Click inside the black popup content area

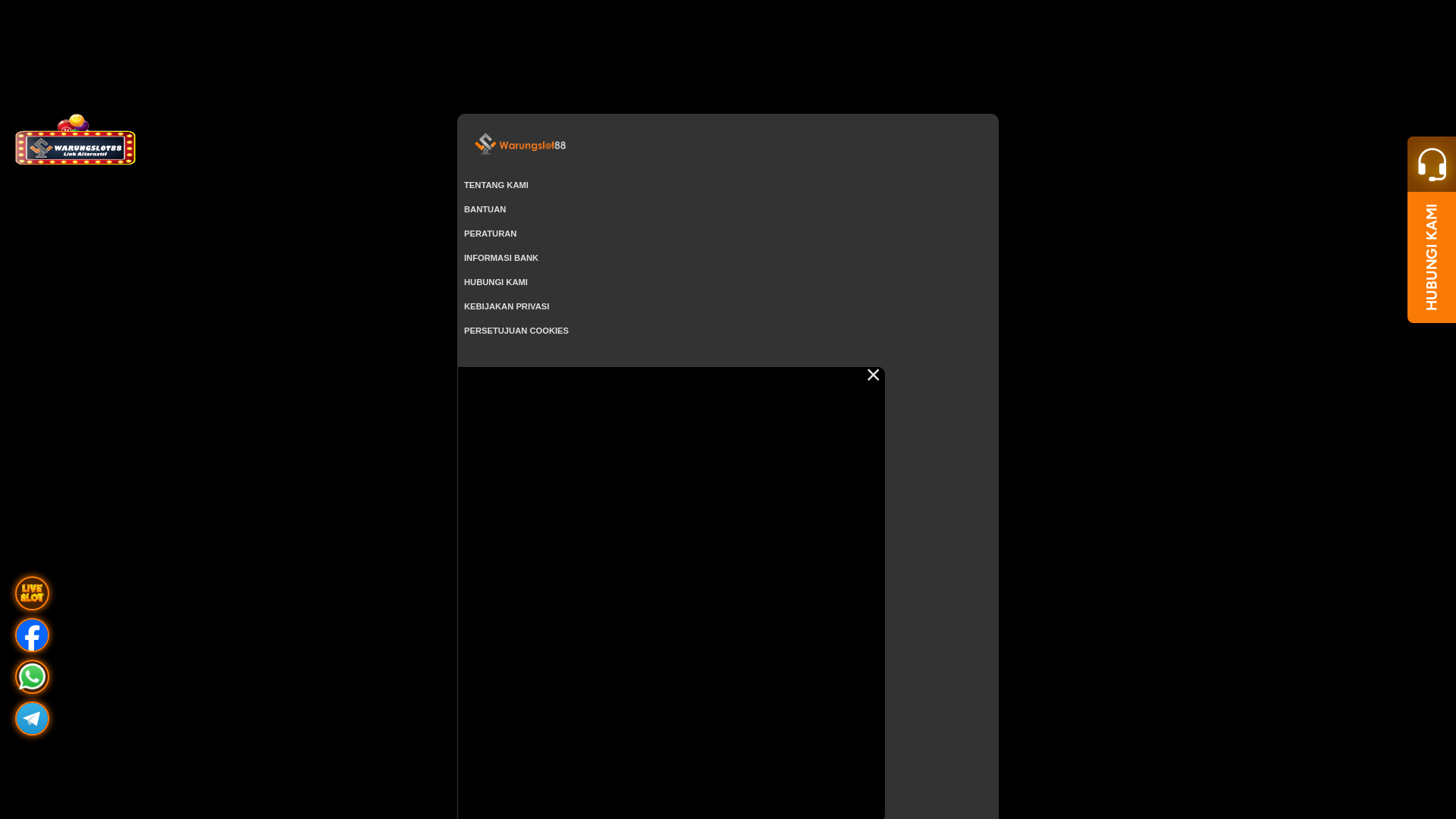670,591
